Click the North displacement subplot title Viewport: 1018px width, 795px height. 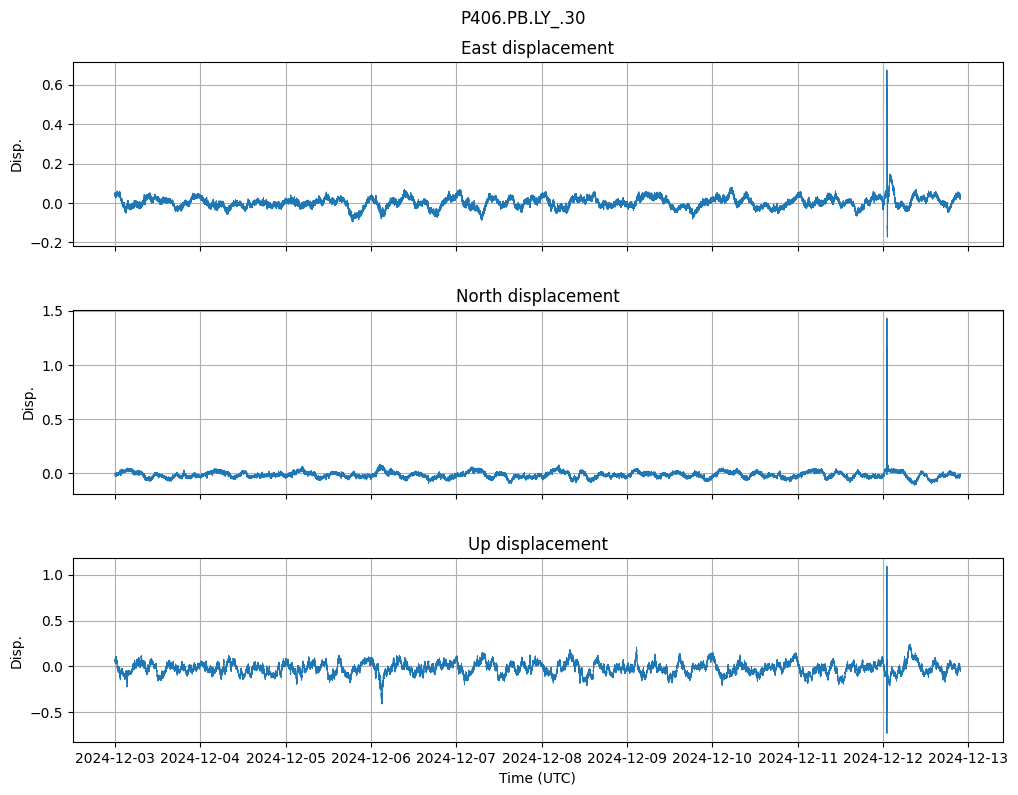click(x=537, y=296)
